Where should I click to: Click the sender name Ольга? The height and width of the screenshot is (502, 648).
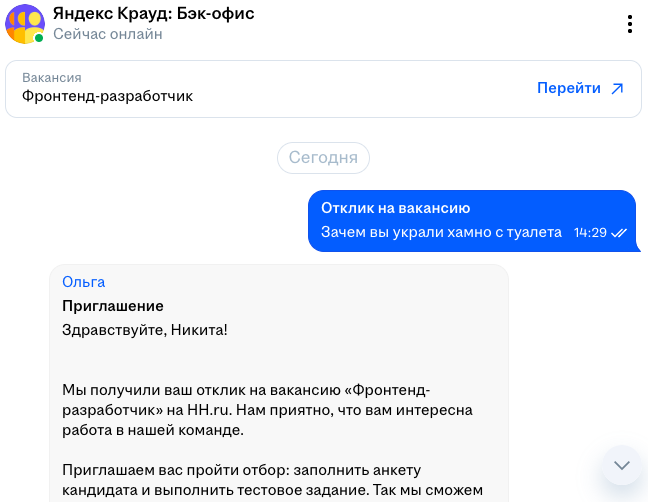(x=83, y=282)
